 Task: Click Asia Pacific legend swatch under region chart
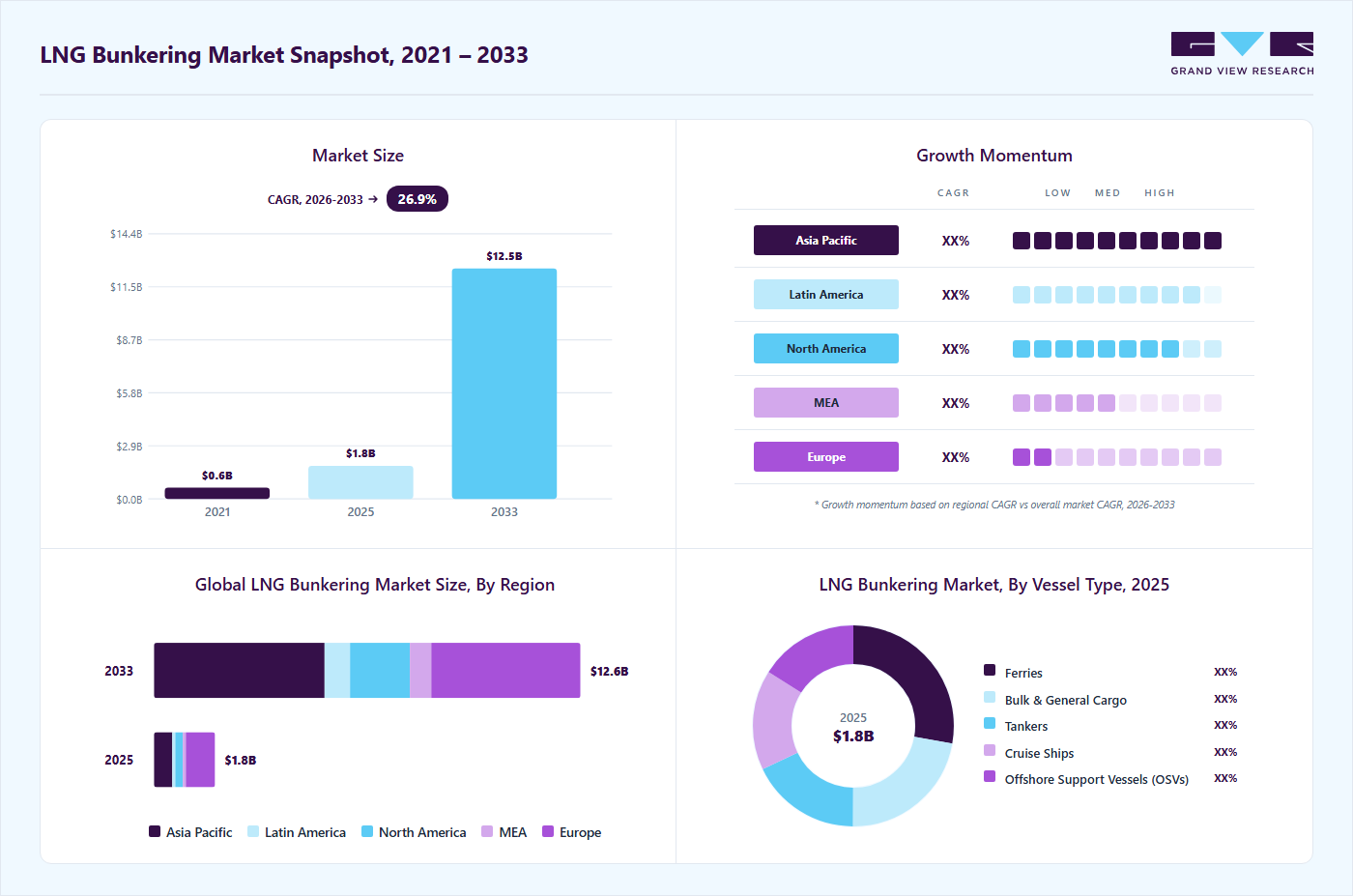click(x=155, y=831)
